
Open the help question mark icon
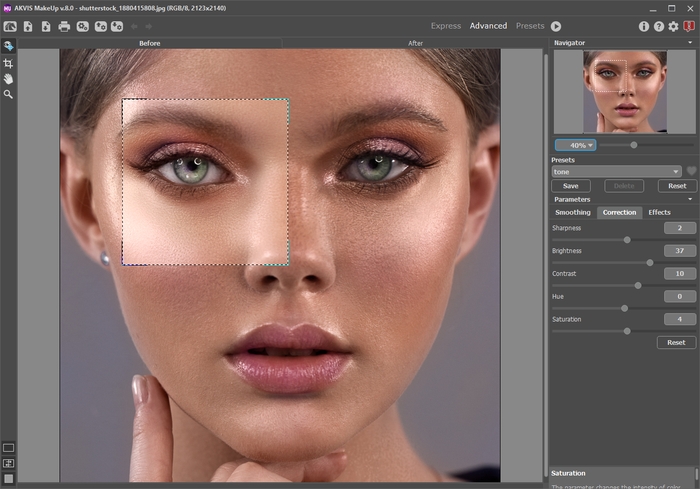point(658,26)
